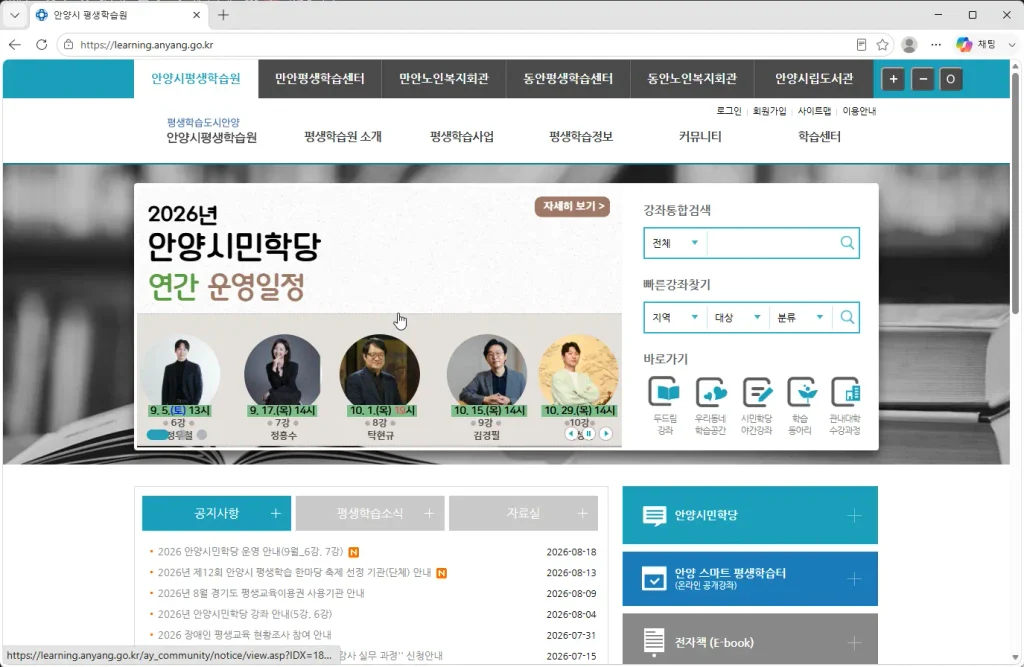Image resolution: width=1024 pixels, height=667 pixels.
Task: Zoom out page with minus button
Action: [x=923, y=79]
